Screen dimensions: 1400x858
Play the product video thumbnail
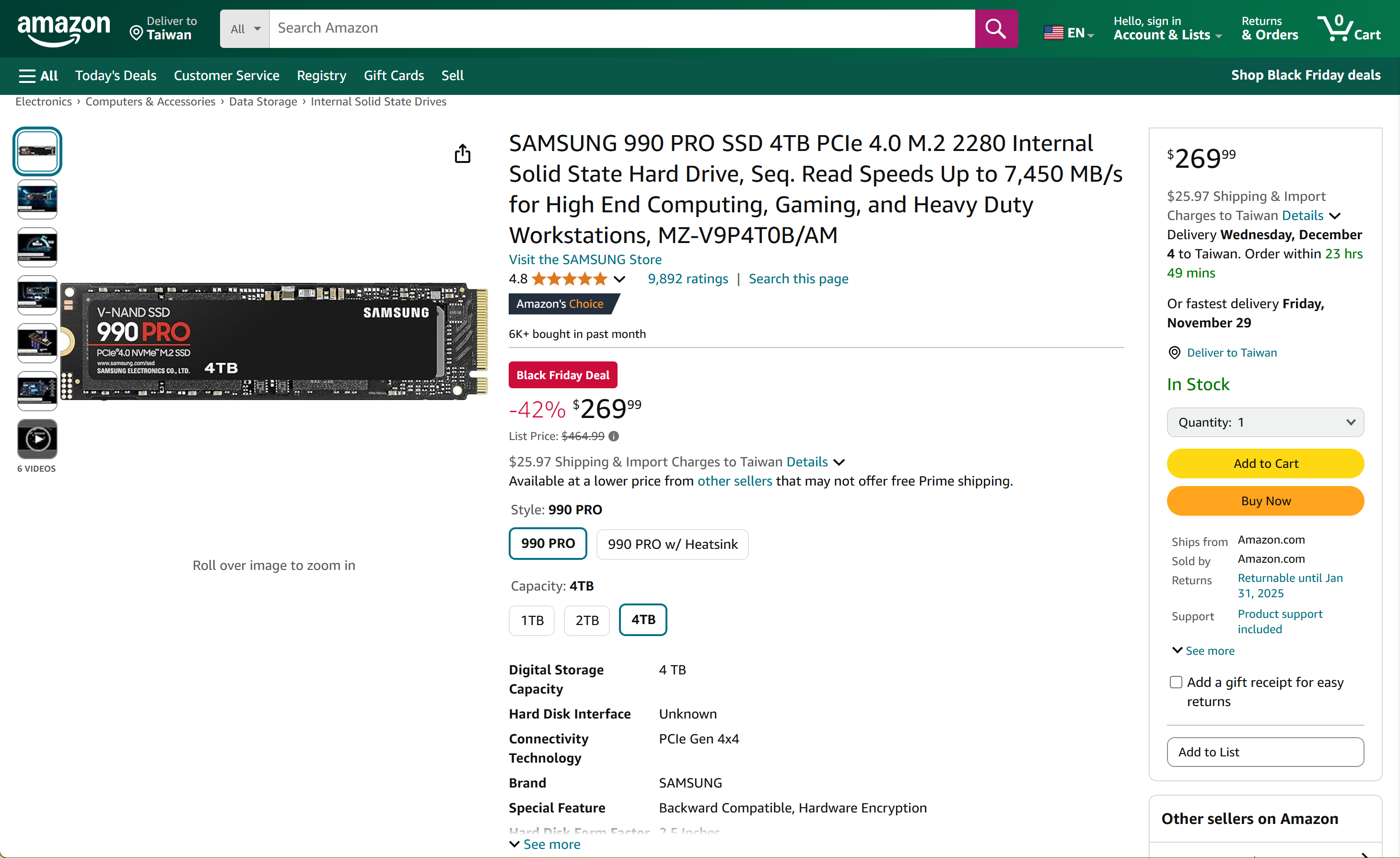(37, 439)
